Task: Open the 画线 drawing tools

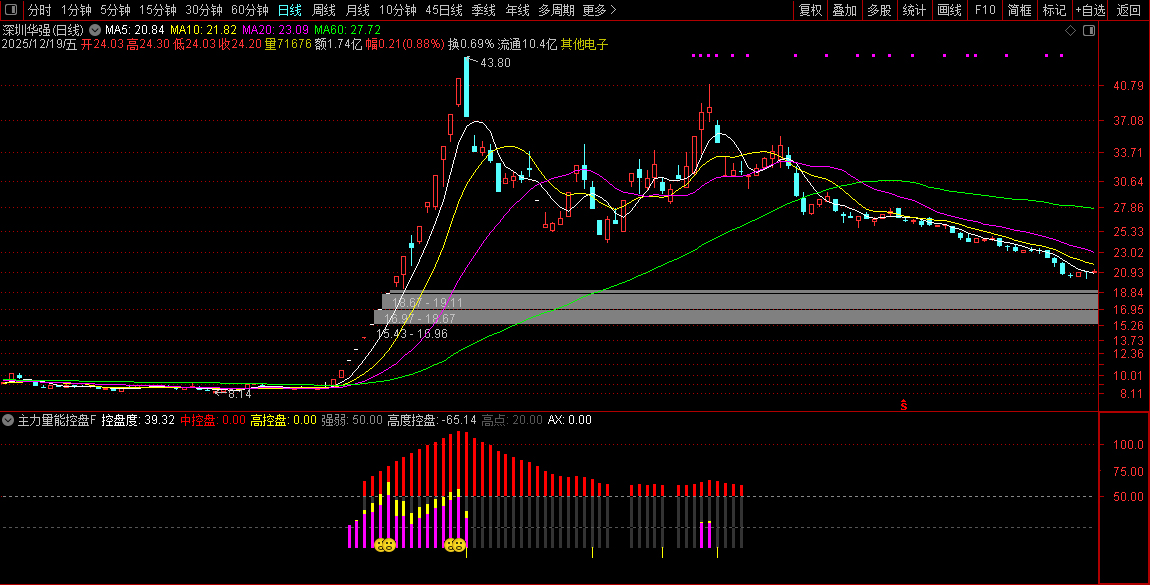Action: click(949, 10)
